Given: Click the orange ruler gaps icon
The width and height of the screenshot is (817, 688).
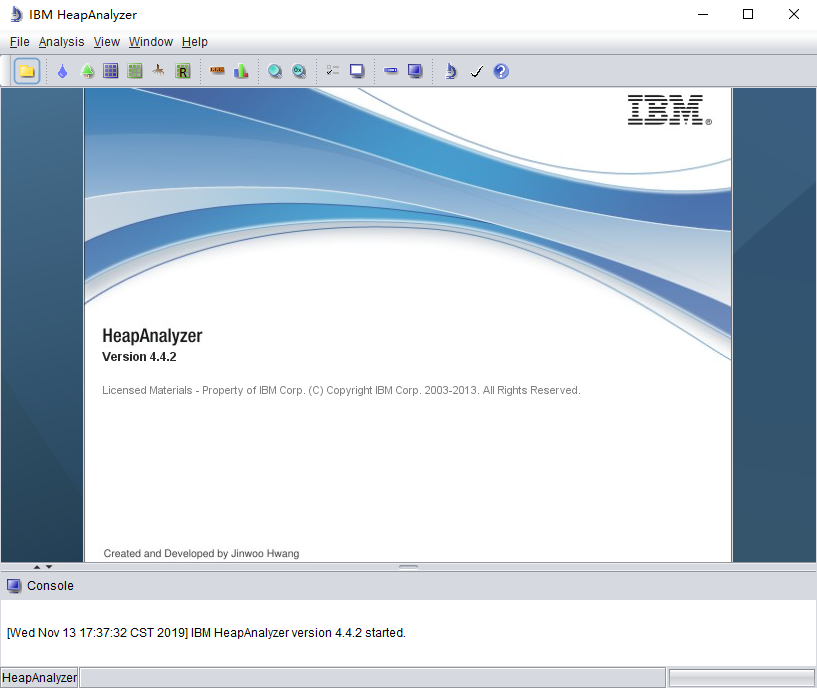Looking at the screenshot, I should click(x=217, y=70).
